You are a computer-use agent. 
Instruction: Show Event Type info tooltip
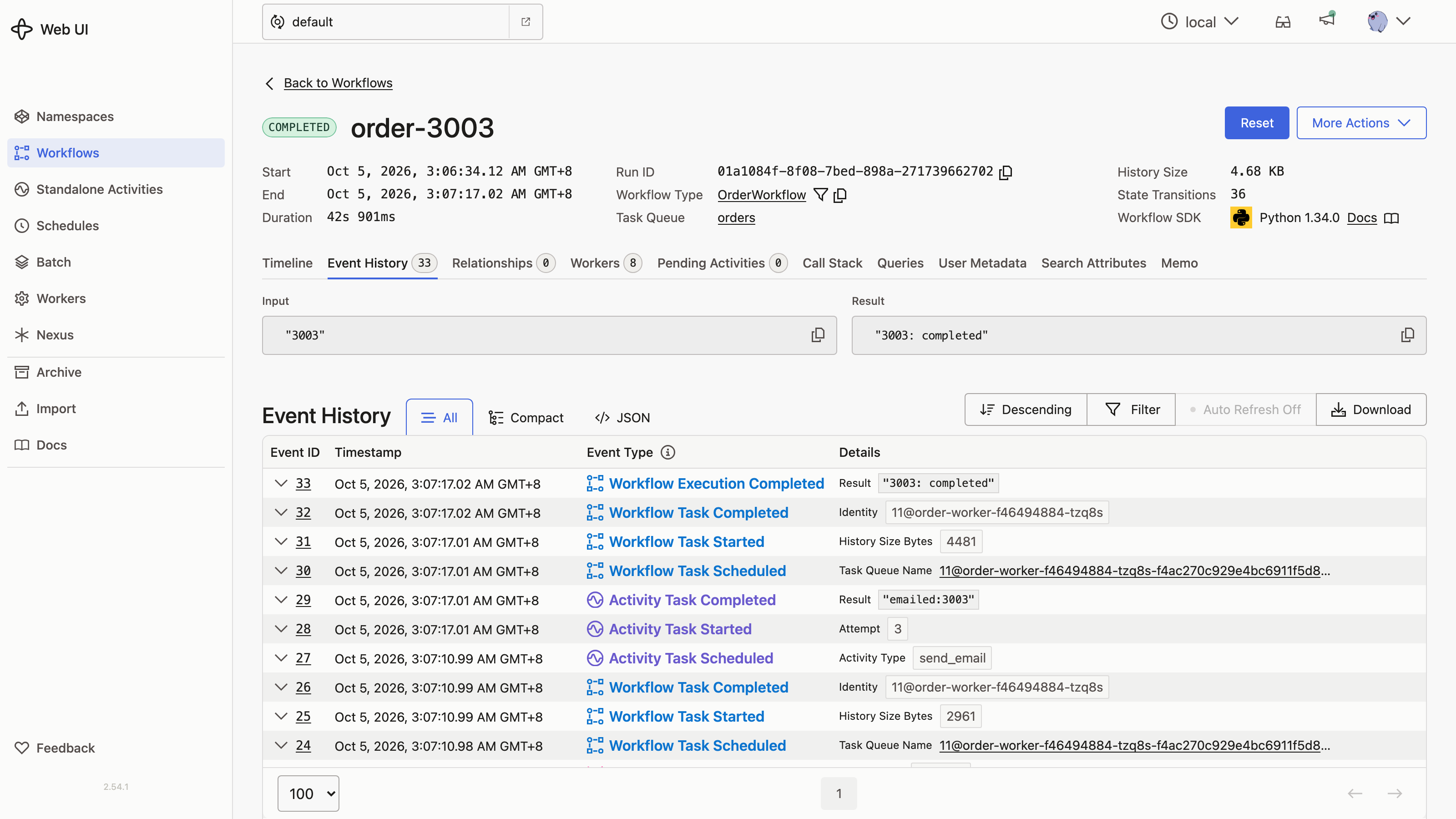point(667,452)
